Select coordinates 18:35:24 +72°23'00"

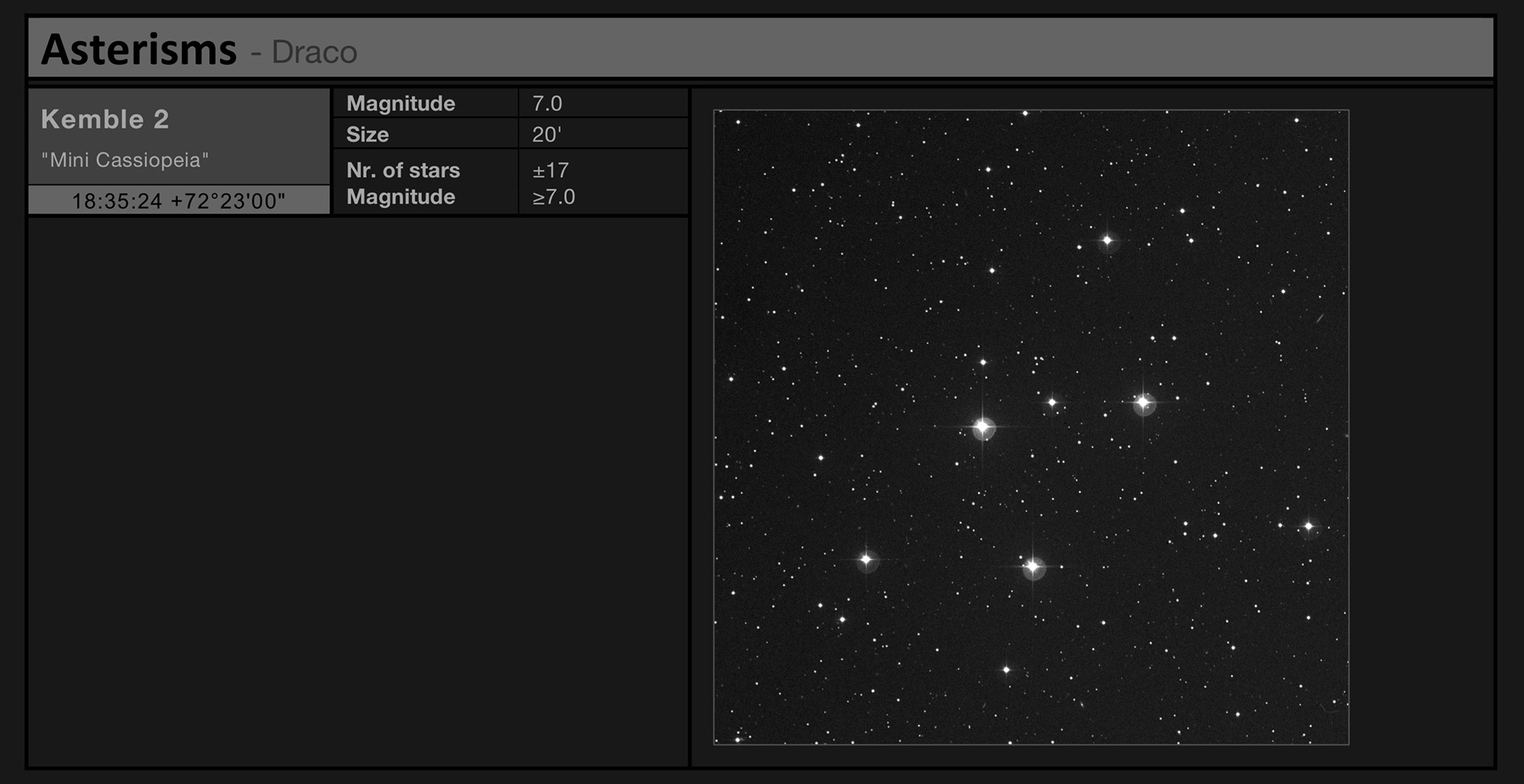point(179,201)
